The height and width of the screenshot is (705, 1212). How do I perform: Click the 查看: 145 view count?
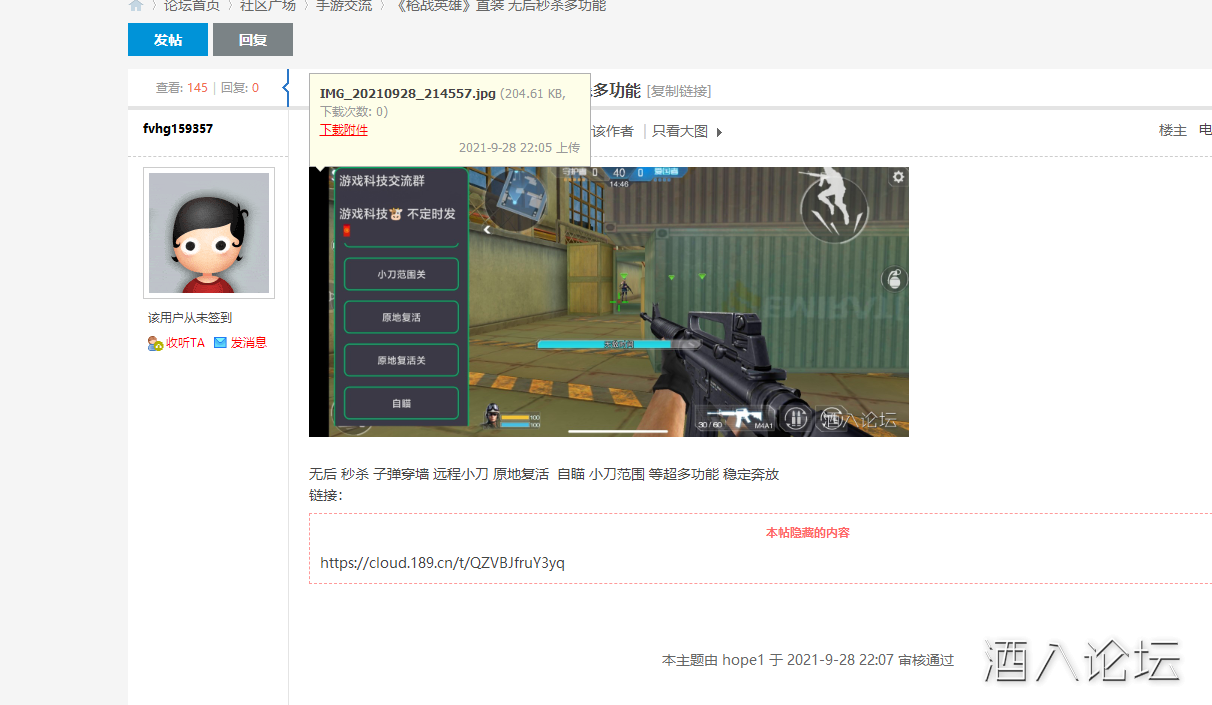pyautogui.click(x=182, y=88)
